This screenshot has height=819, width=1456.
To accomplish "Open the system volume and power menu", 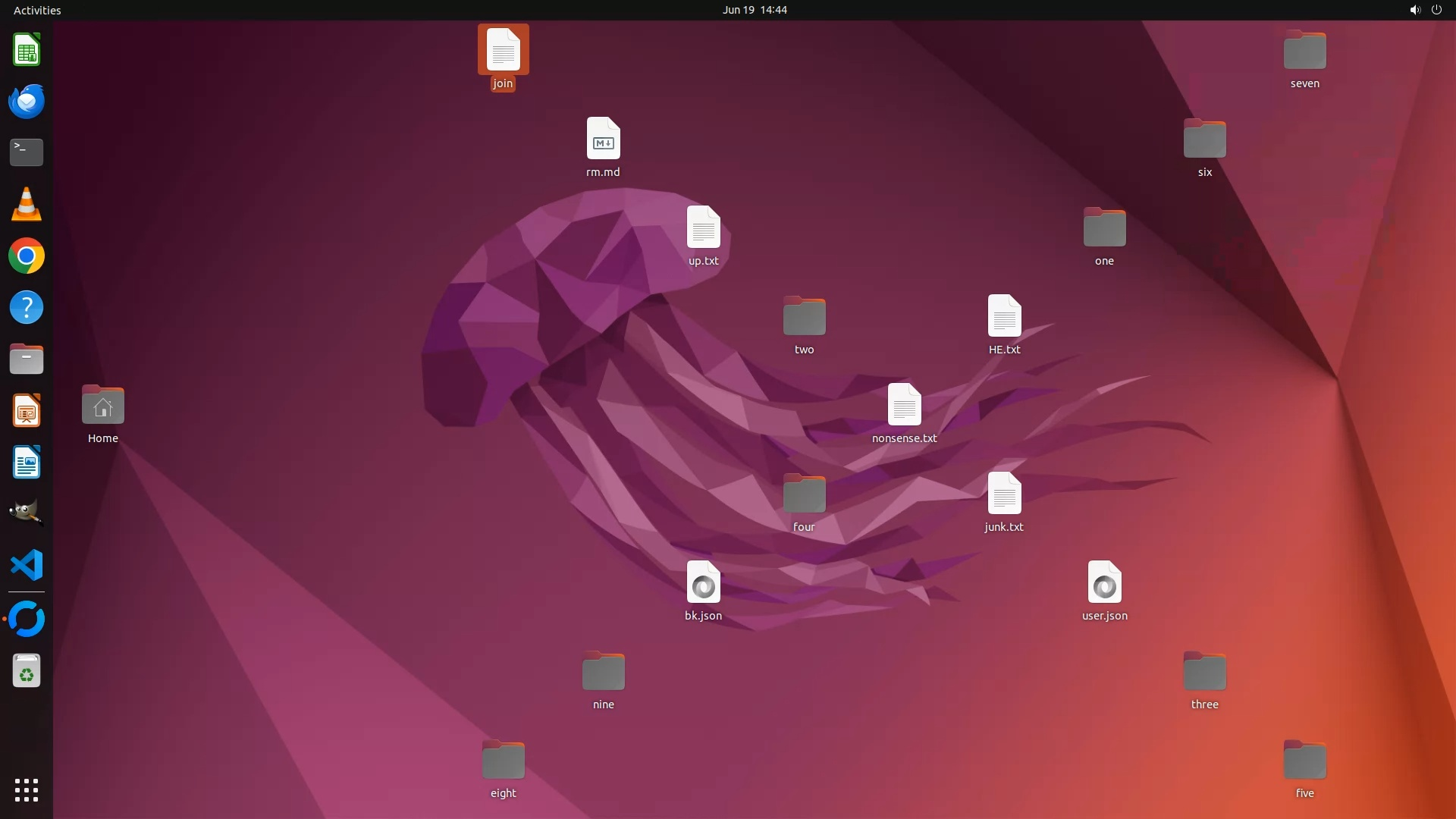I will (1425, 10).
